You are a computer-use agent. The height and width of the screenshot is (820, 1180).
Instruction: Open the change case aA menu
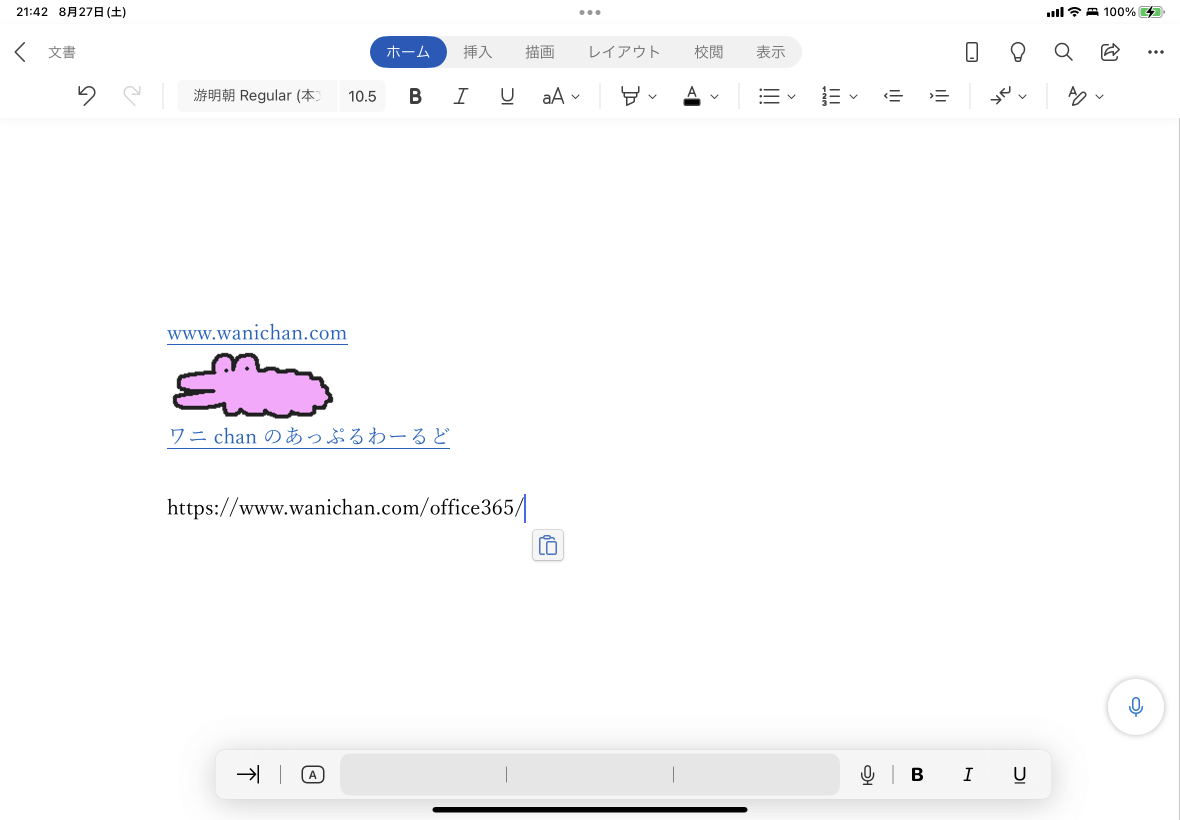(x=561, y=96)
